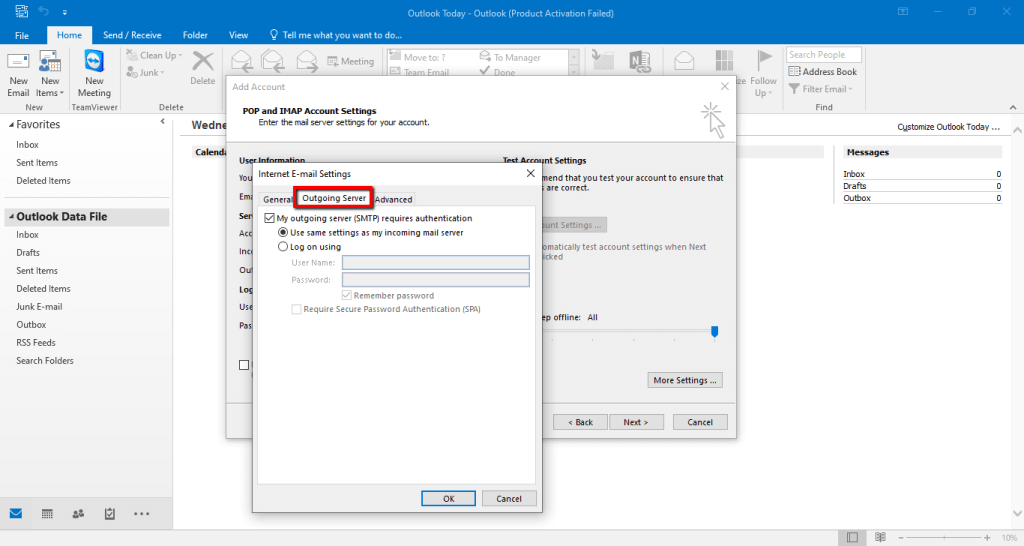Select the Log on using option

[283, 247]
